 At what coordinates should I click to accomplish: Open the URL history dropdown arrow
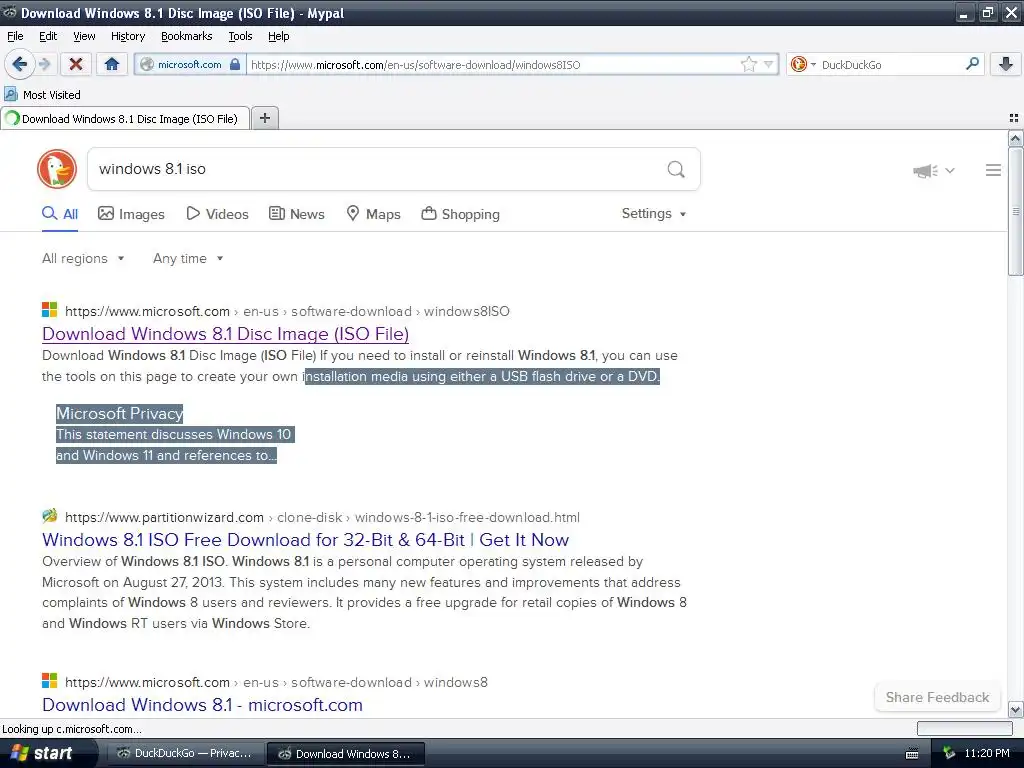[x=769, y=64]
